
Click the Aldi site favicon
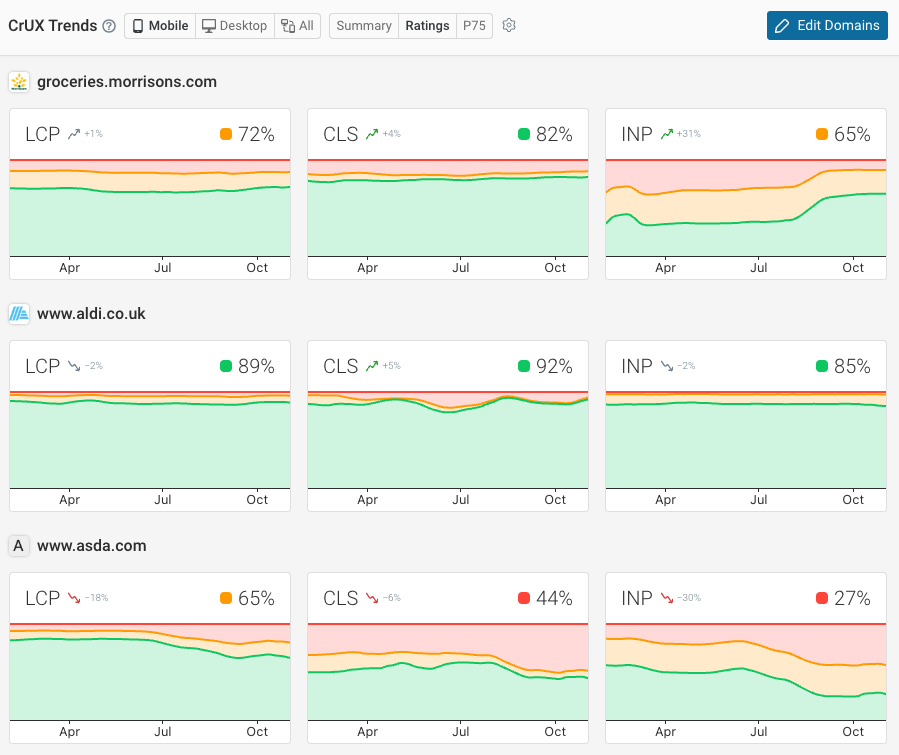click(19, 313)
